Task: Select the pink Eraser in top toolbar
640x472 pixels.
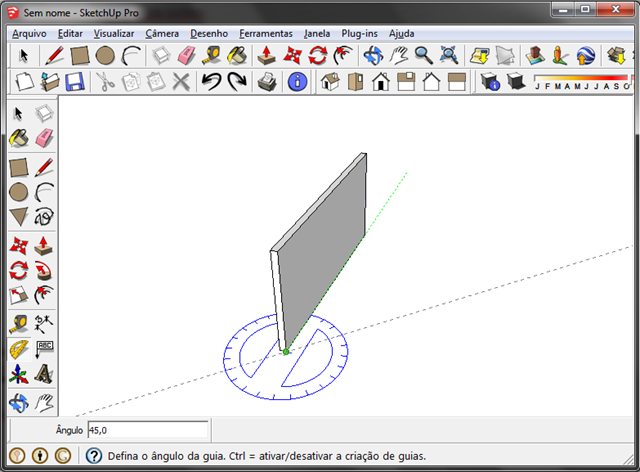Action: 187,56
